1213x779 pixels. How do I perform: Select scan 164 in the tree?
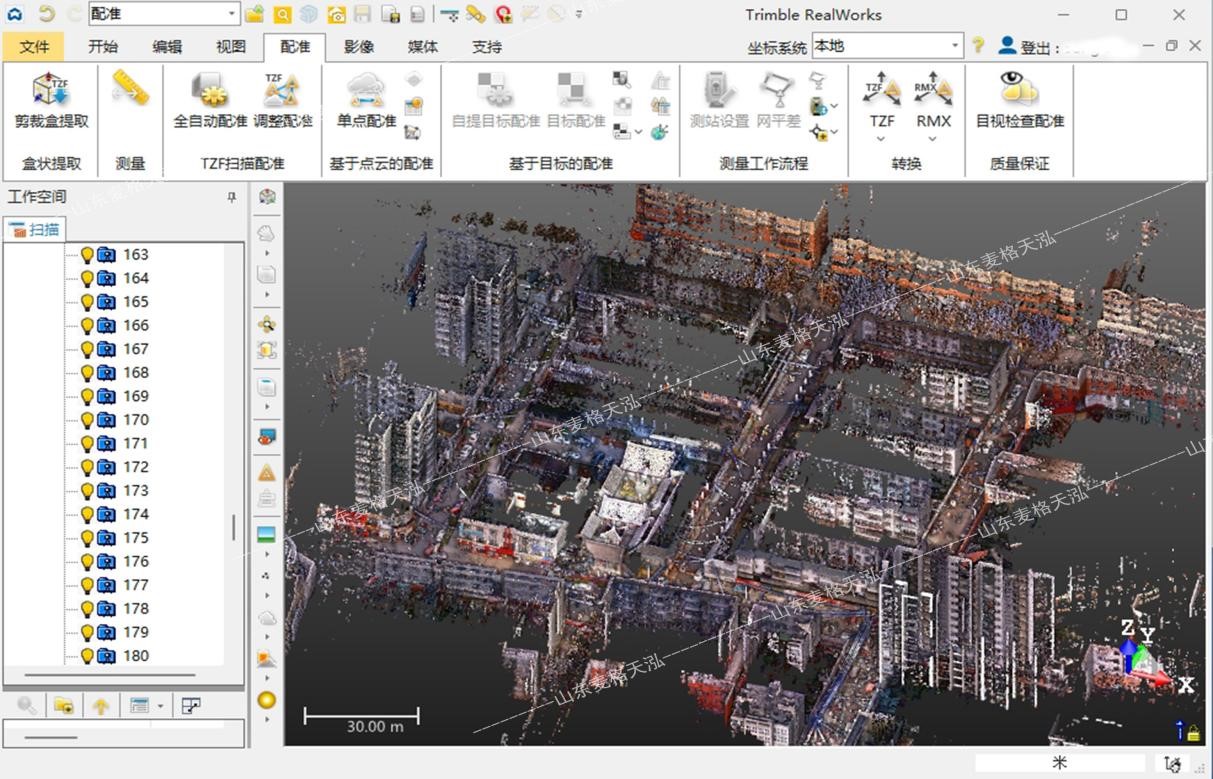point(136,278)
